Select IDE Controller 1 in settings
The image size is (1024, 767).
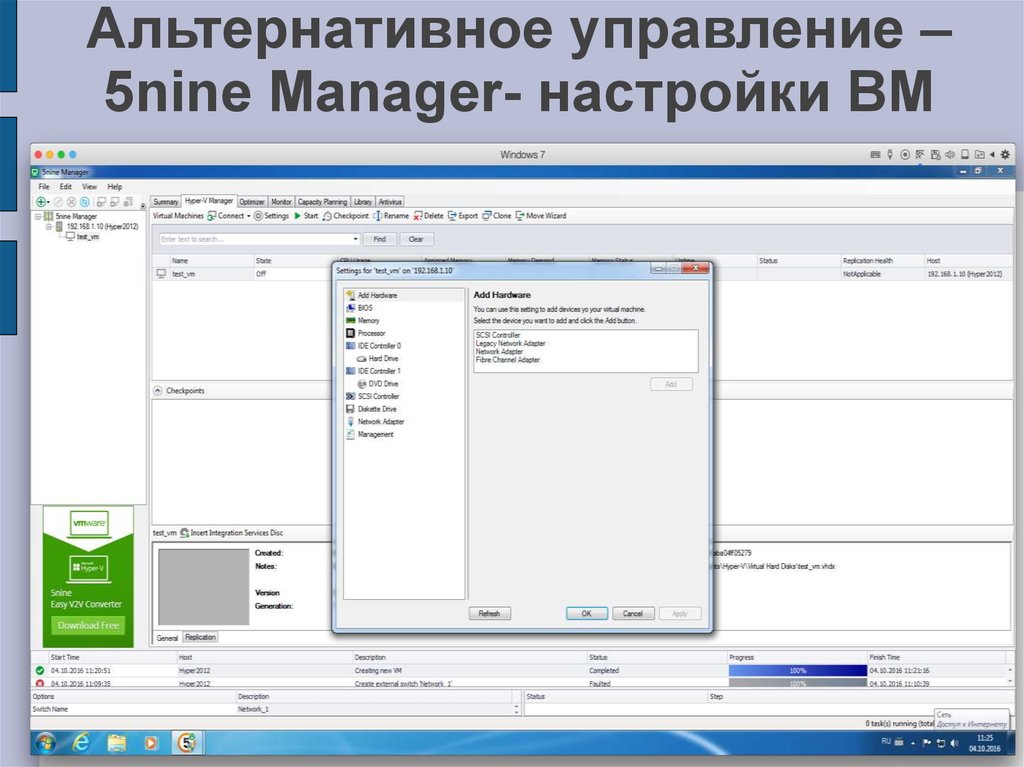(373, 371)
